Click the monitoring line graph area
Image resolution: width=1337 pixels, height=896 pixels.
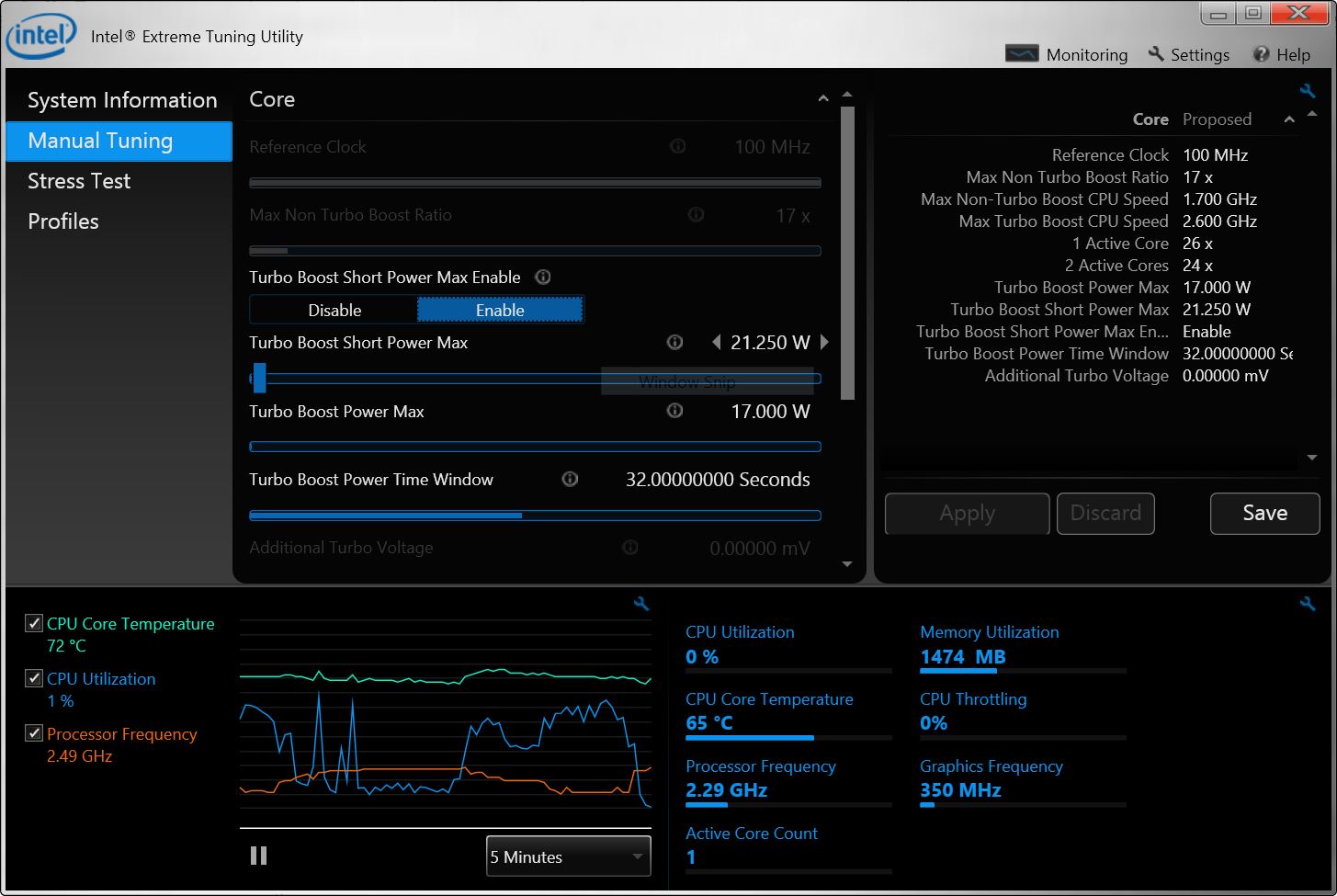[x=445, y=723]
